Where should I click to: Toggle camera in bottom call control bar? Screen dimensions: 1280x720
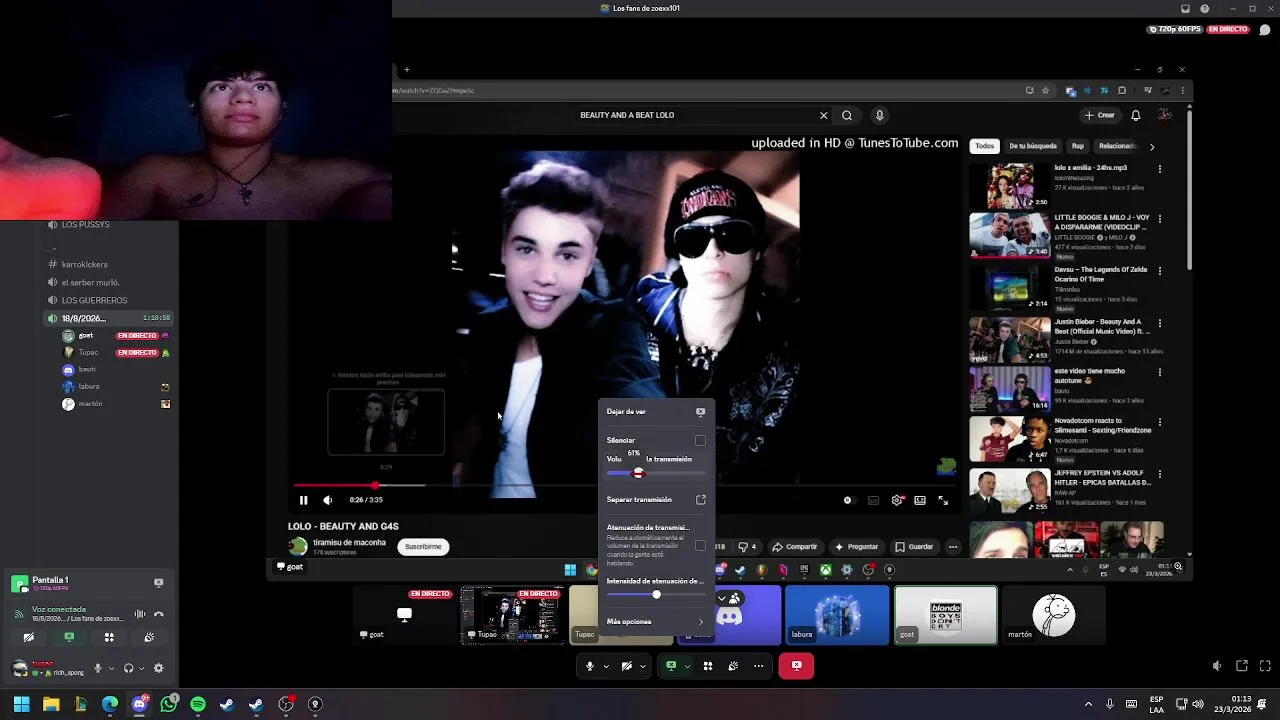(x=627, y=666)
